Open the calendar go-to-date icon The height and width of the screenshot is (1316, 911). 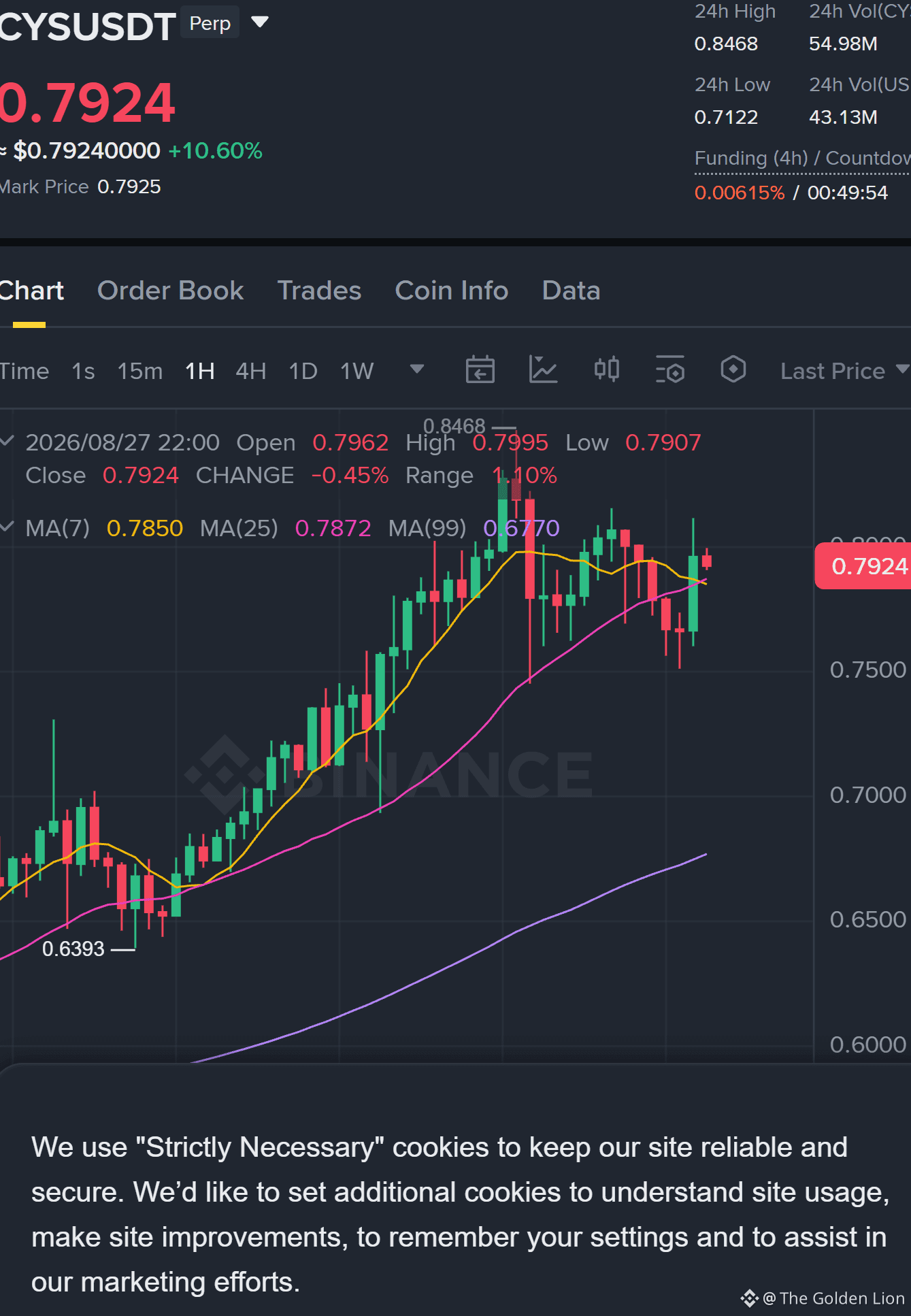[480, 370]
